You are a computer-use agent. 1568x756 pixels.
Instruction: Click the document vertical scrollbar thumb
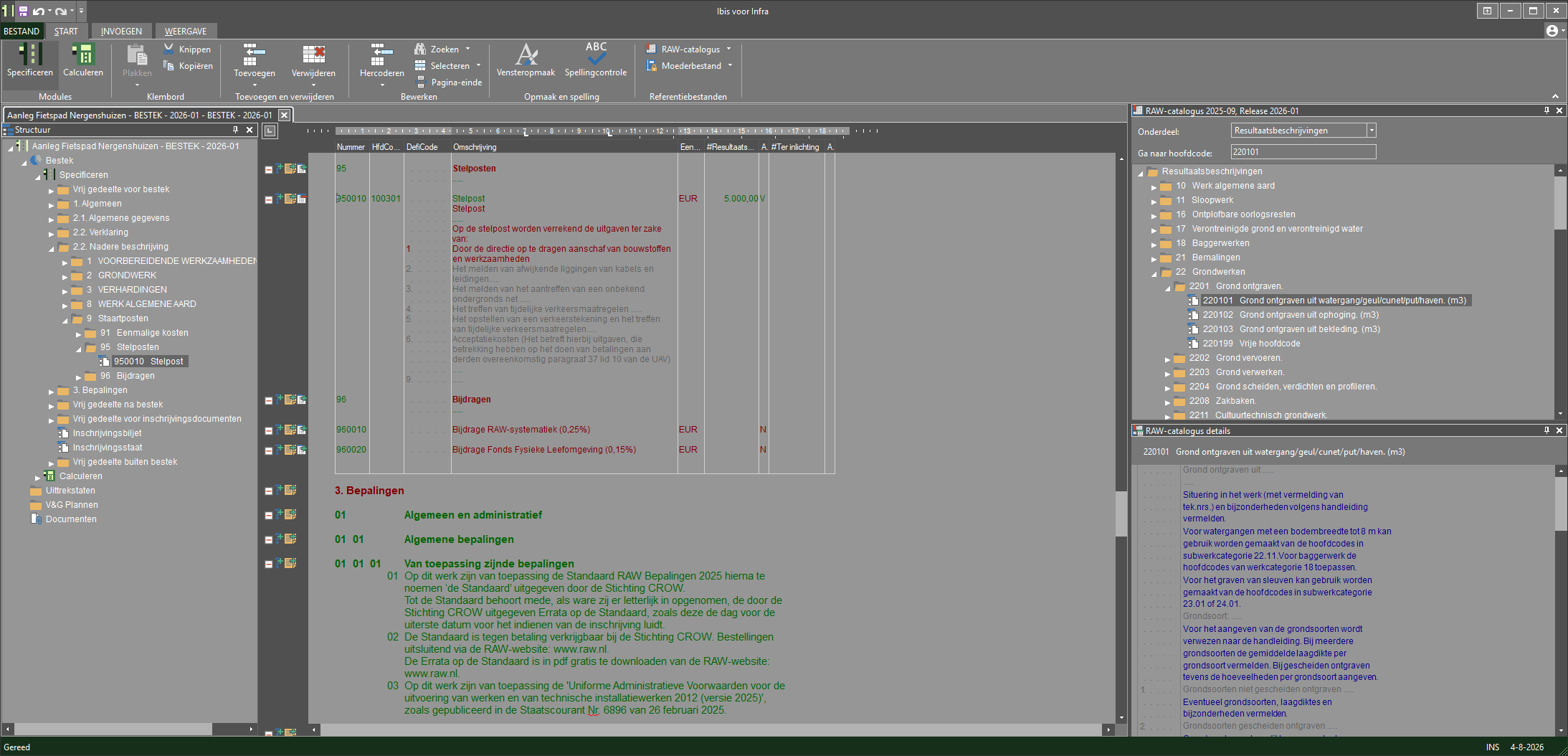(1121, 514)
